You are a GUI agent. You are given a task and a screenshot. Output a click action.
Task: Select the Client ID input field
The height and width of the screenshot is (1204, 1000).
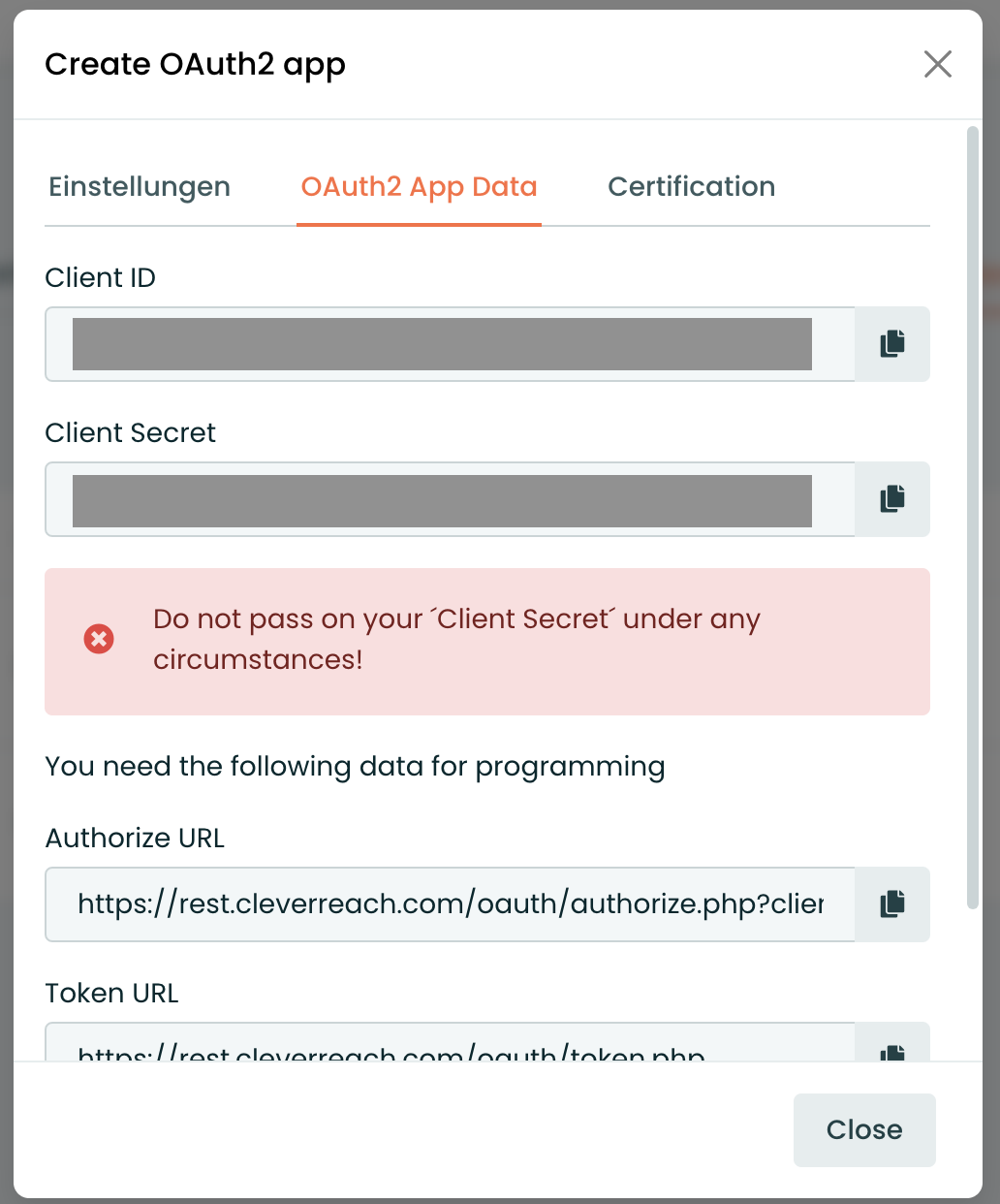point(446,343)
